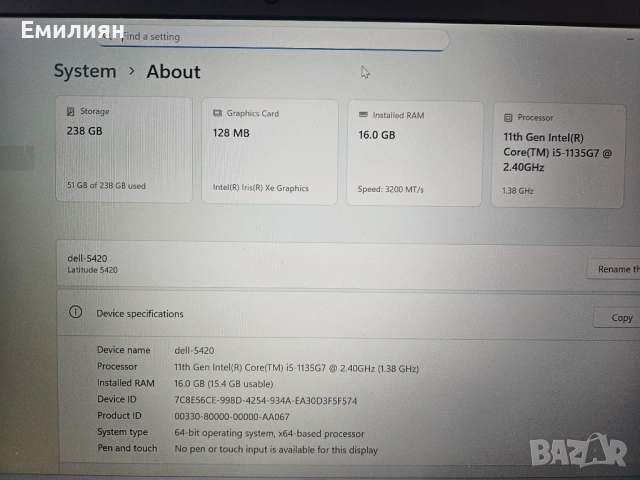Collapse the Device specifications section header
Screen dimensions: 640x480
coord(348,314)
